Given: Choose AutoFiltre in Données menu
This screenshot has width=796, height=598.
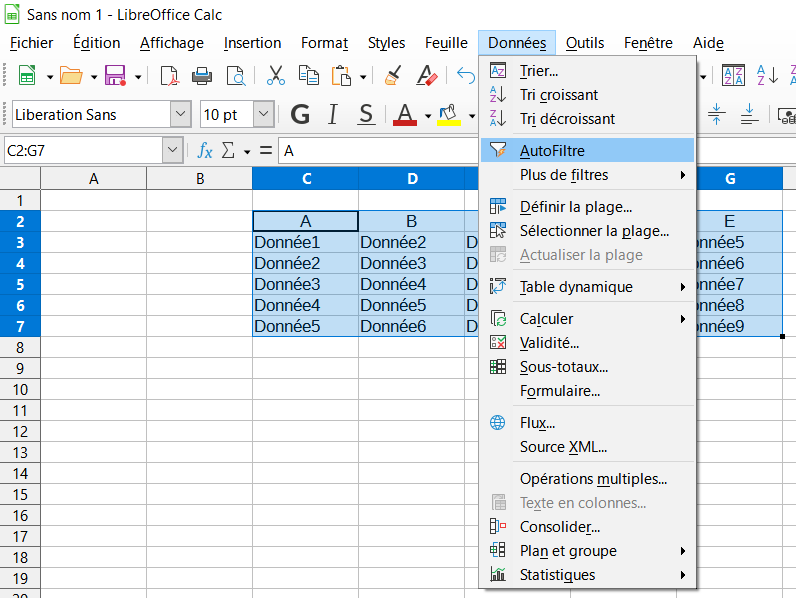Looking at the screenshot, I should 588,151.
